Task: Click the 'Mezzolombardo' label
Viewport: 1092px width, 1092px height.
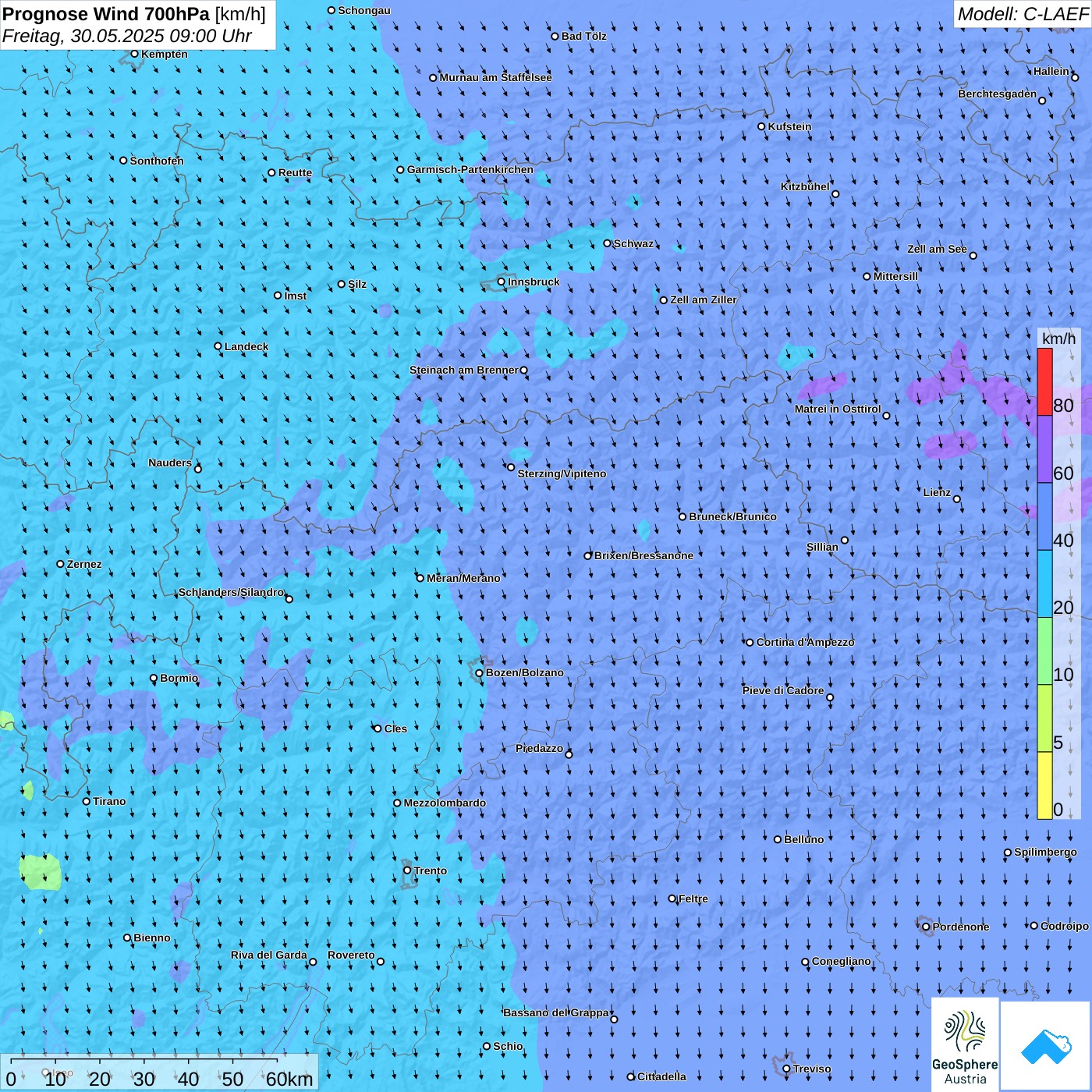Action: [x=445, y=803]
